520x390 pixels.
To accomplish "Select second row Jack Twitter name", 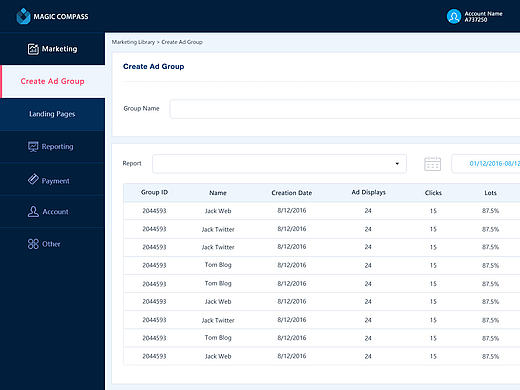I will 218,229.
